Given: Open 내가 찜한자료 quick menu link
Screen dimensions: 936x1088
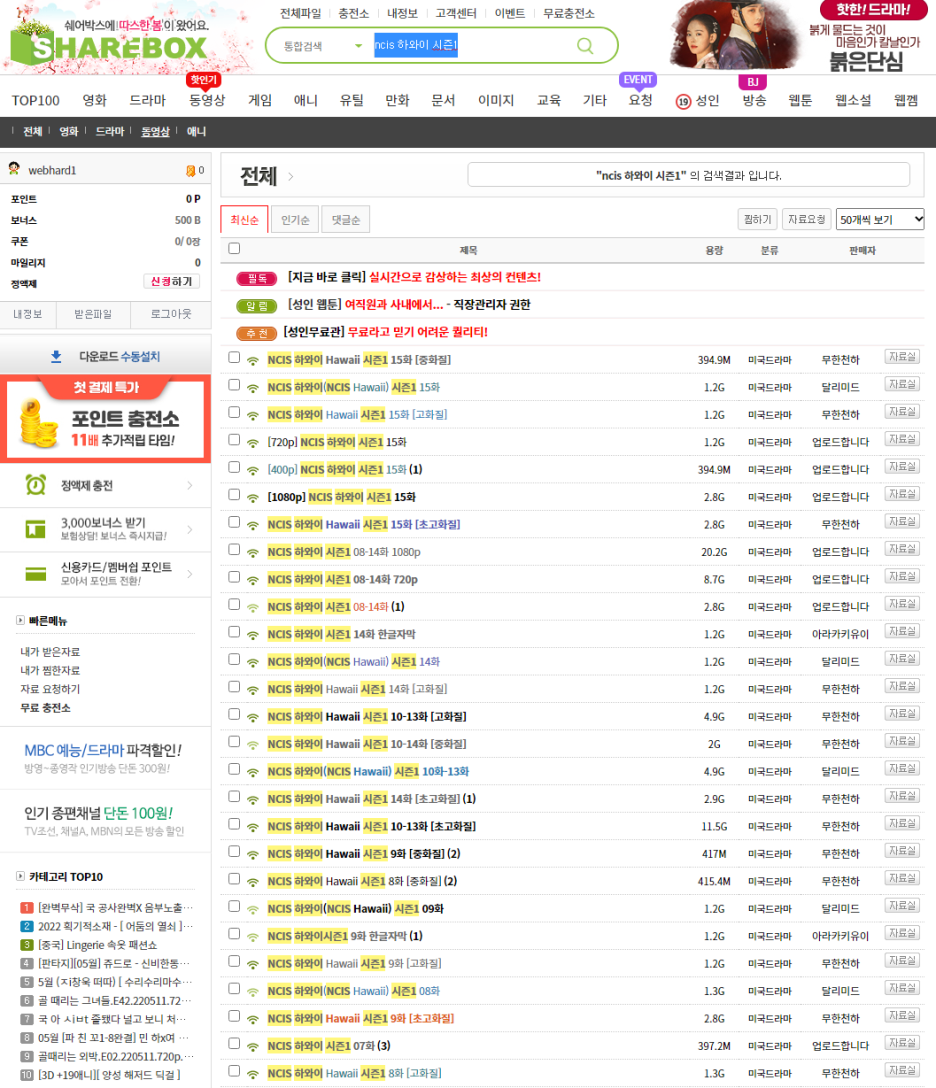Looking at the screenshot, I should [x=50, y=670].
